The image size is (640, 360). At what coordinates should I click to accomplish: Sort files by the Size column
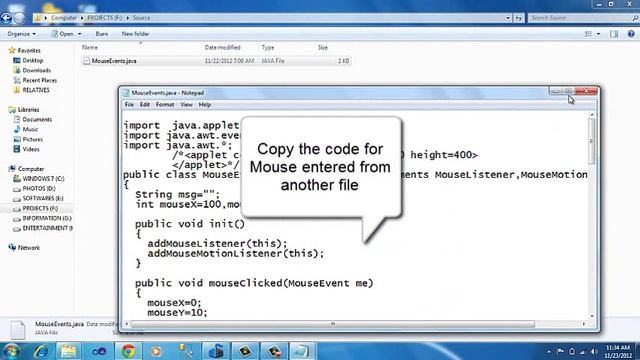pos(322,47)
